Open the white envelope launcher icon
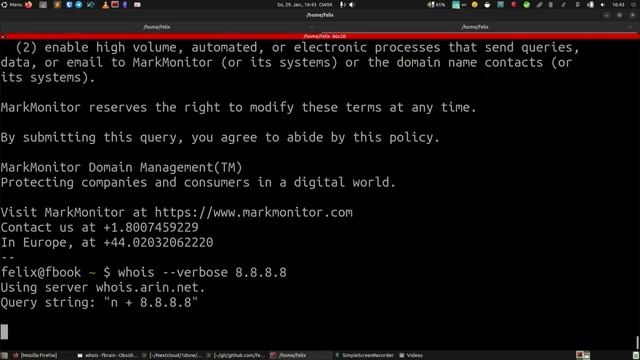Viewport: 640px width, 360px height. click(x=137, y=4)
